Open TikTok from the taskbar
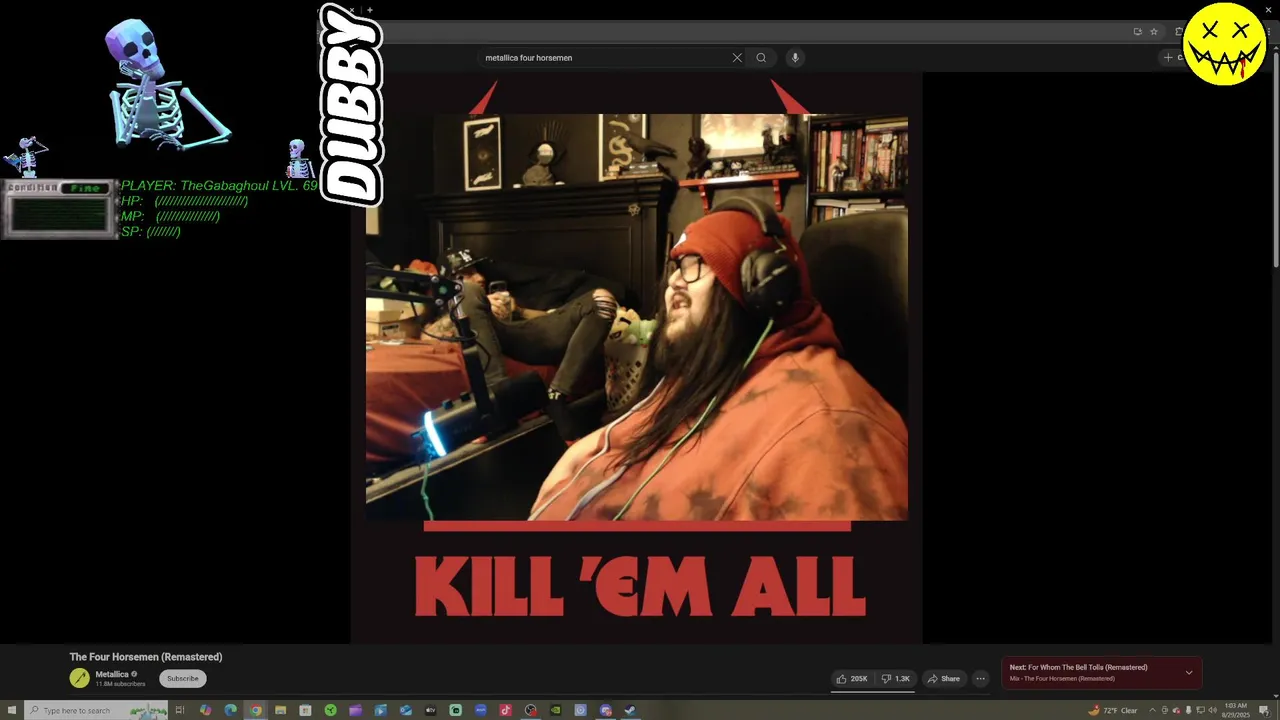1280x720 pixels. [505, 710]
